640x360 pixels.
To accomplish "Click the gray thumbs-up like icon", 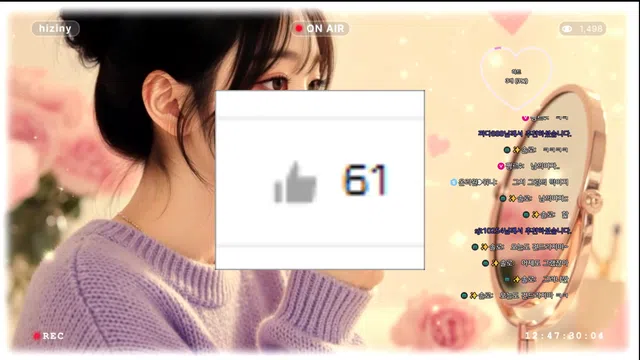I will pos(295,182).
